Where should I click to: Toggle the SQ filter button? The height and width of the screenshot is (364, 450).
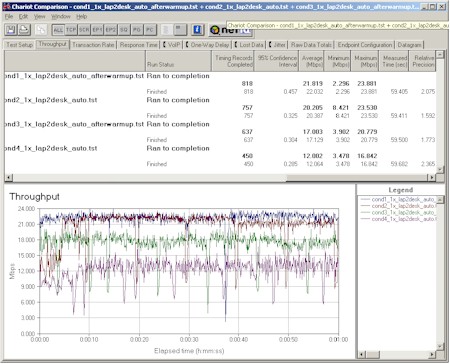pos(124,30)
